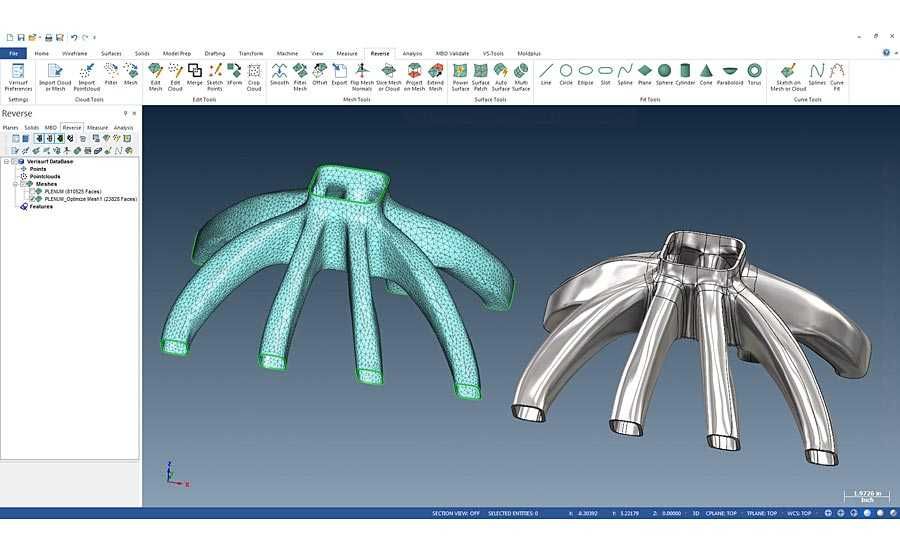
Task: Select the Planes tab in side panel
Action: click(10, 127)
